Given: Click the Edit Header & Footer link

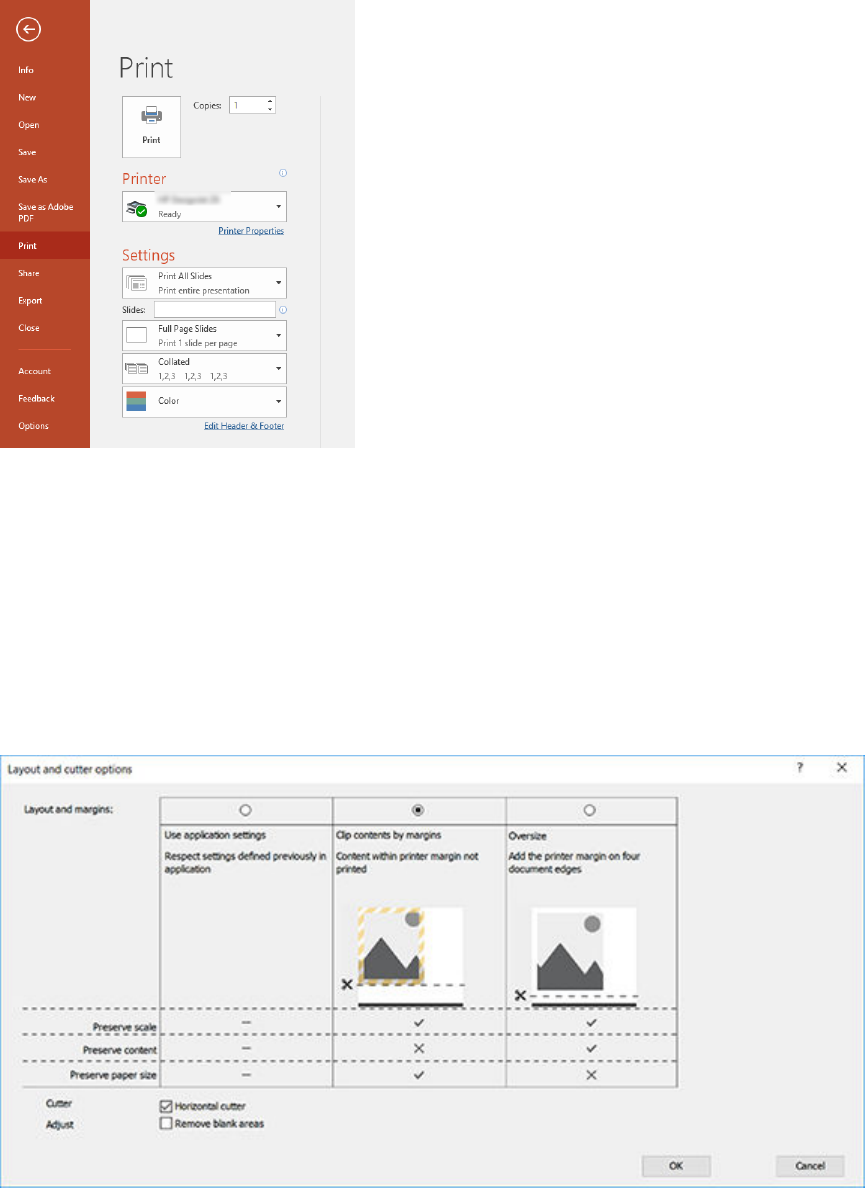Looking at the screenshot, I should pyautogui.click(x=244, y=426).
